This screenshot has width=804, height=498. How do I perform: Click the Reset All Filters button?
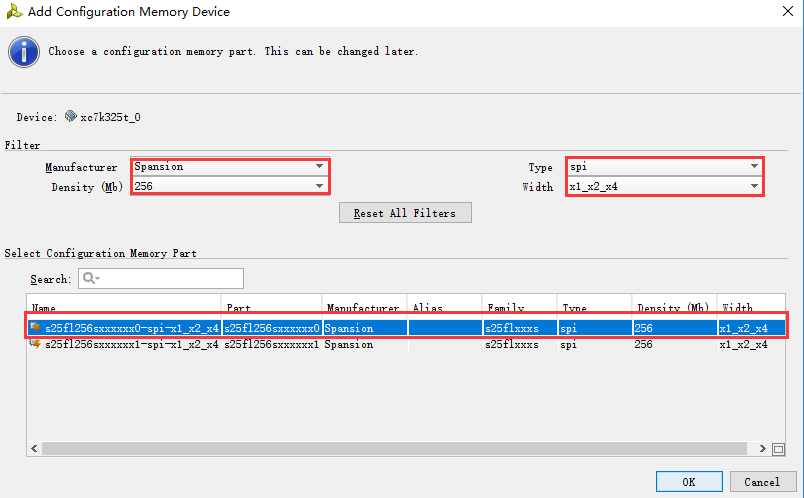(x=405, y=213)
